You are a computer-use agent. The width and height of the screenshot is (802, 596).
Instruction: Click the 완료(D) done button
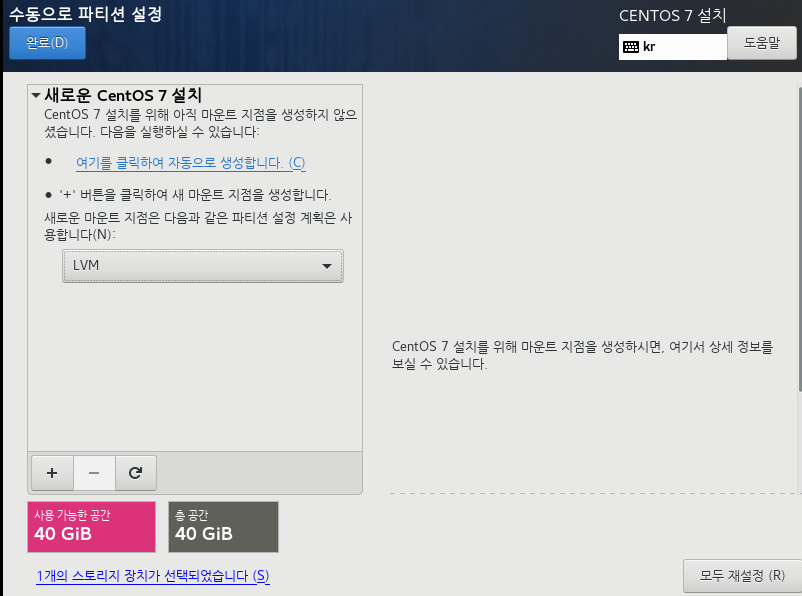pyautogui.click(x=47, y=42)
